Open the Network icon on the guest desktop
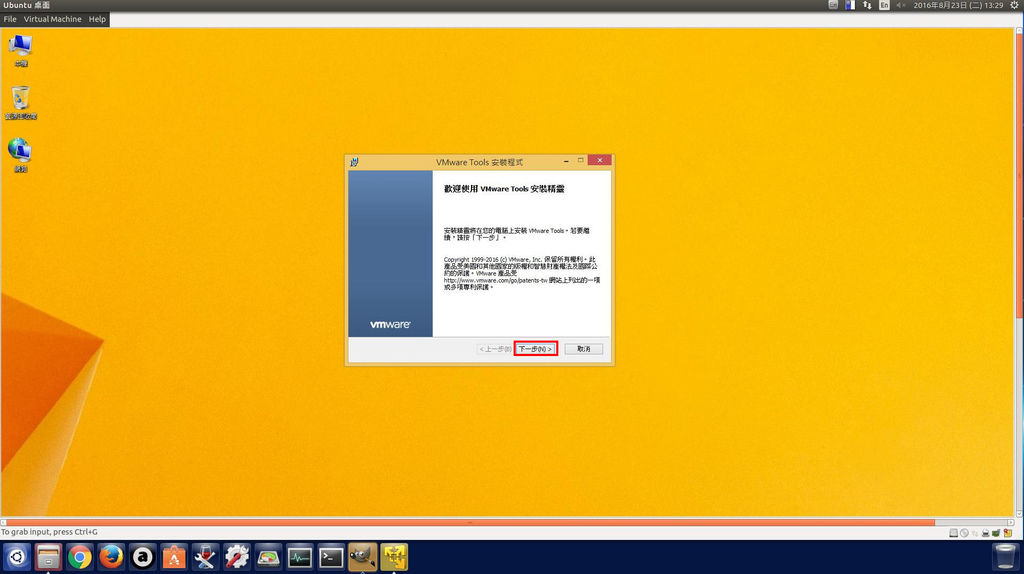This screenshot has width=1024, height=574. point(20,155)
